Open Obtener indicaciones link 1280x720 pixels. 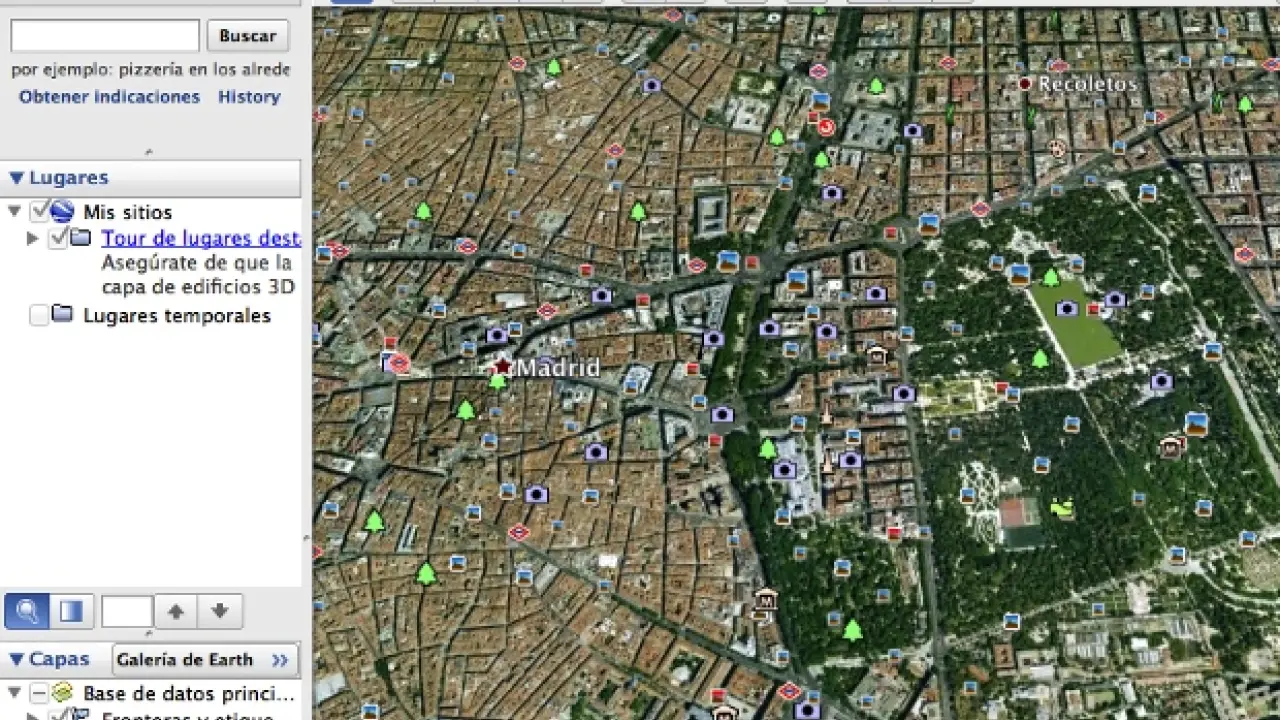tap(109, 97)
